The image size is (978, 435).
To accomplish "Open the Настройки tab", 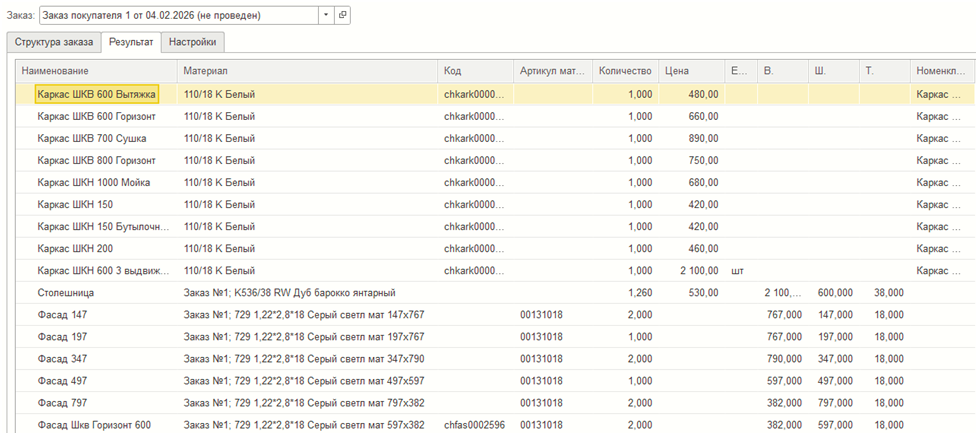I will point(193,42).
